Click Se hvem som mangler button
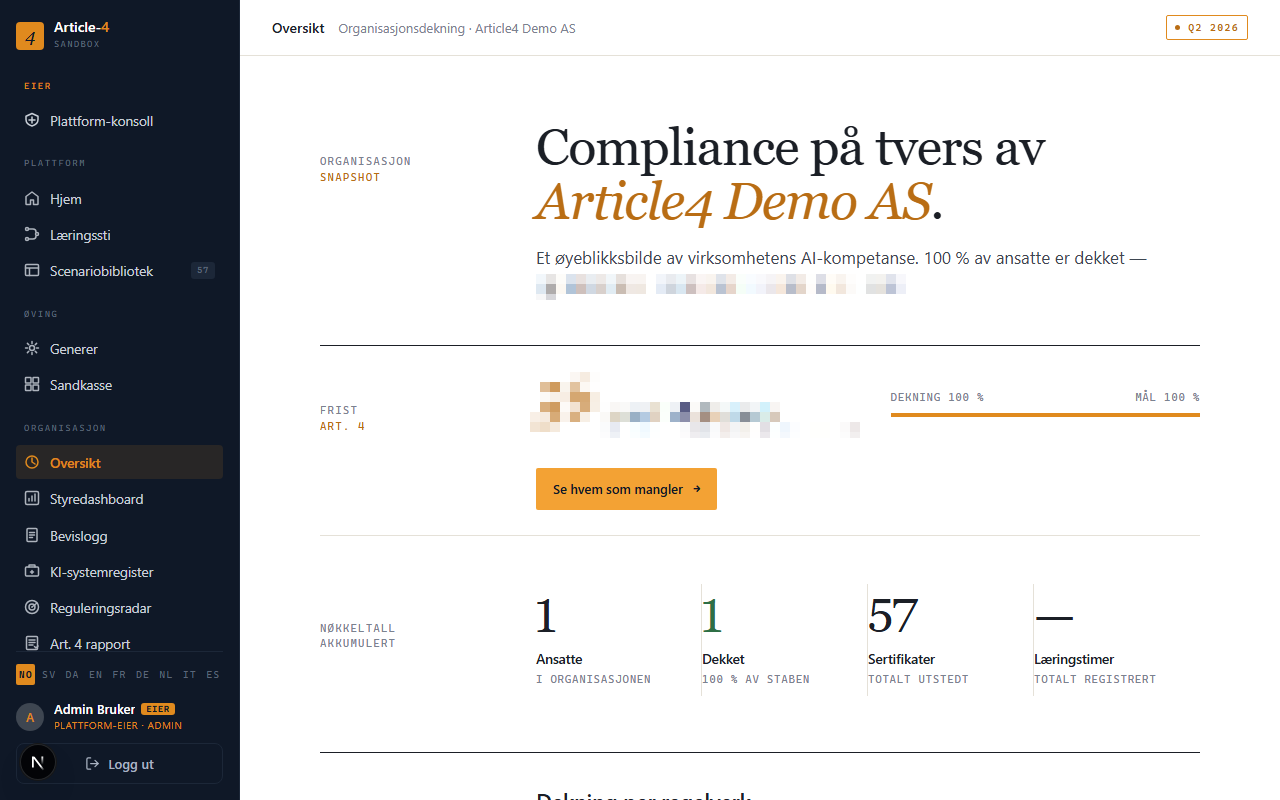The height and width of the screenshot is (800, 1280). (x=626, y=489)
